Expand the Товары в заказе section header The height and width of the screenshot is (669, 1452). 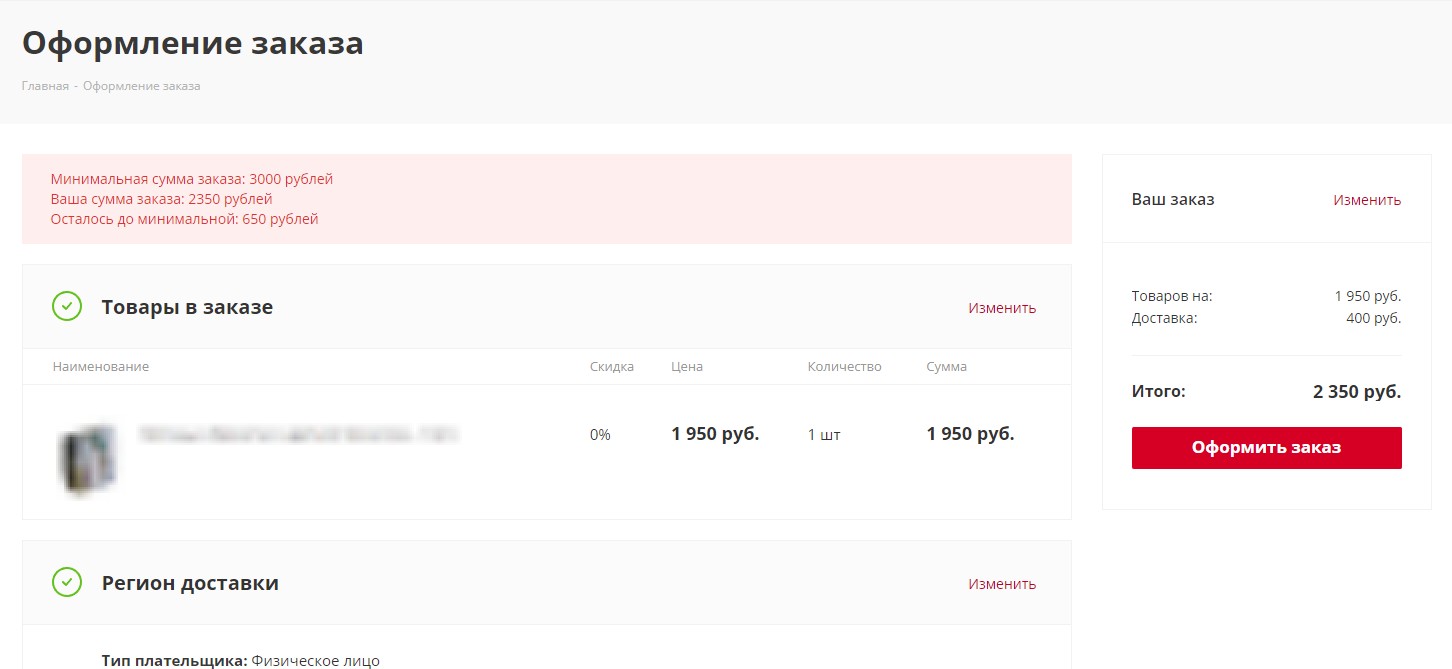click(x=187, y=307)
